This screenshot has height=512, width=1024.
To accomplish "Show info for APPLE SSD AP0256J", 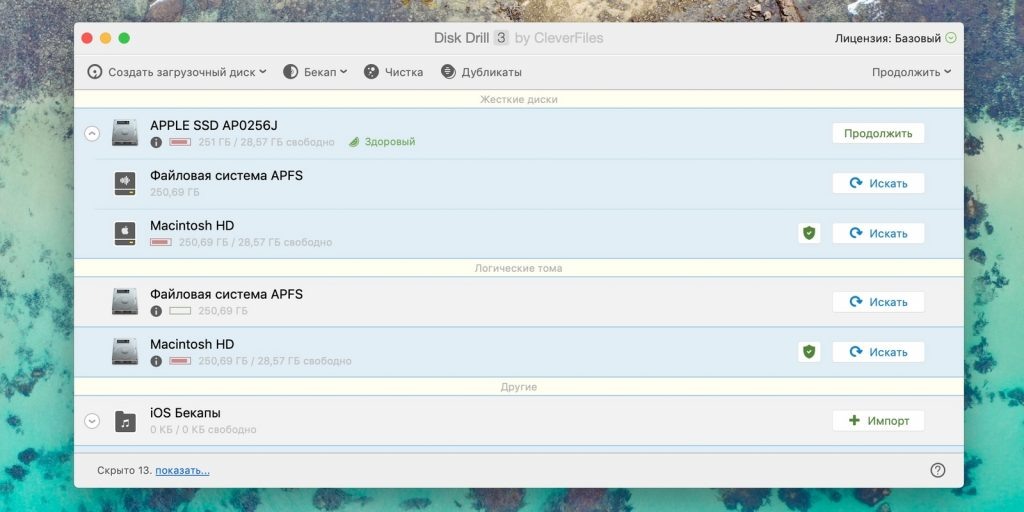I will coord(156,142).
